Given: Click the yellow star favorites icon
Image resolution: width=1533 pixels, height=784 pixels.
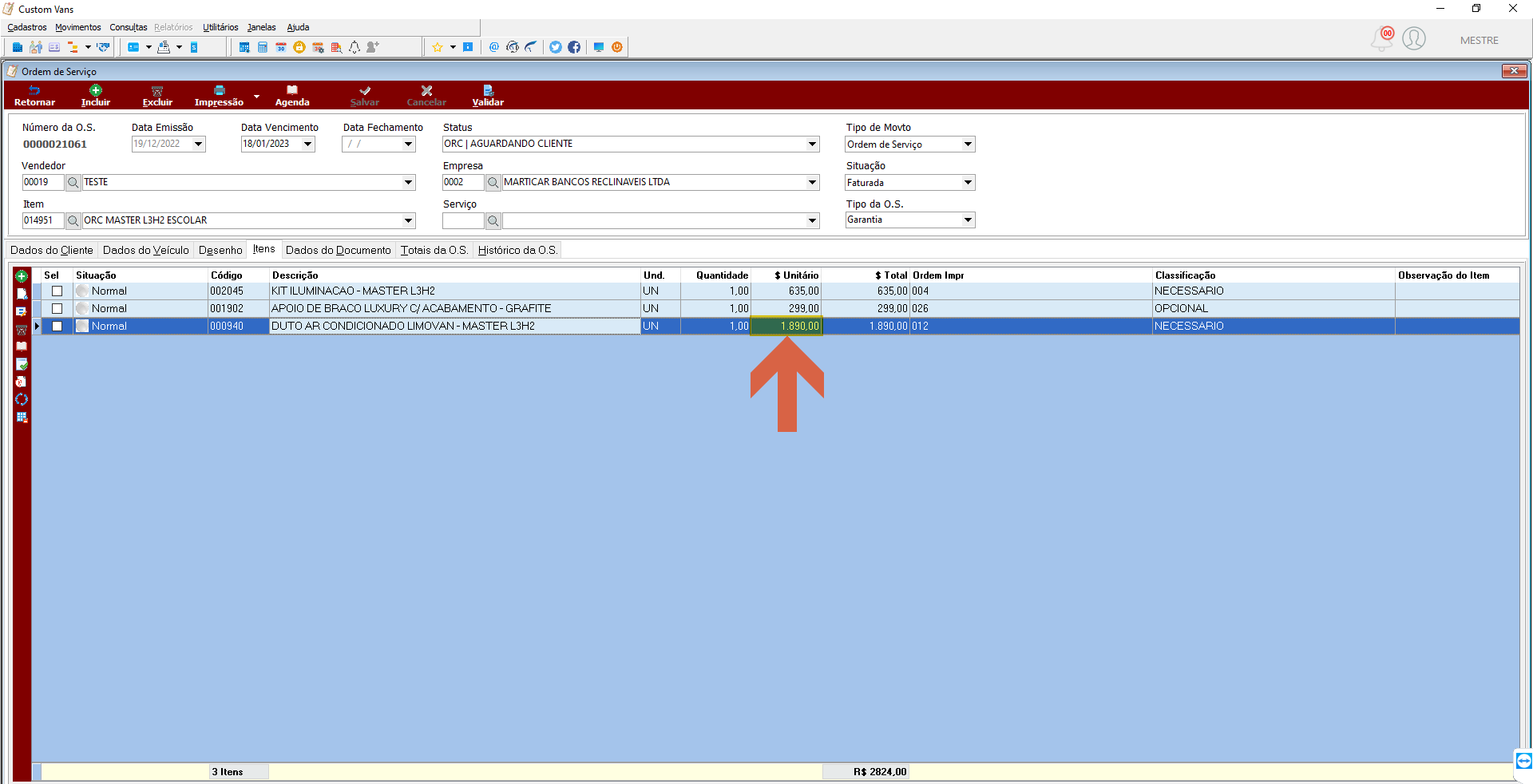Looking at the screenshot, I should [438, 47].
